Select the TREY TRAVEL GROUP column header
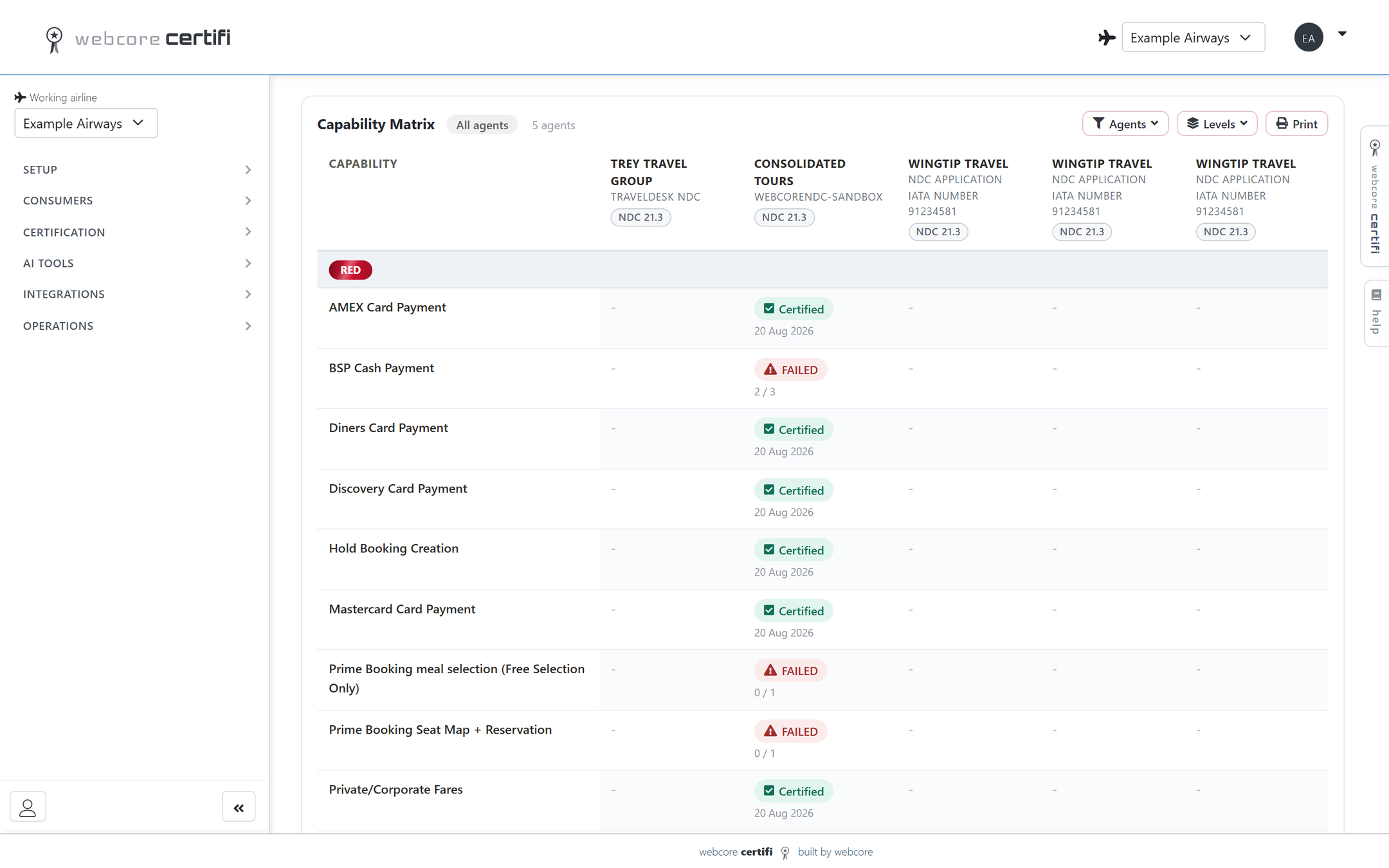Image resolution: width=1389 pixels, height=868 pixels. (x=649, y=172)
